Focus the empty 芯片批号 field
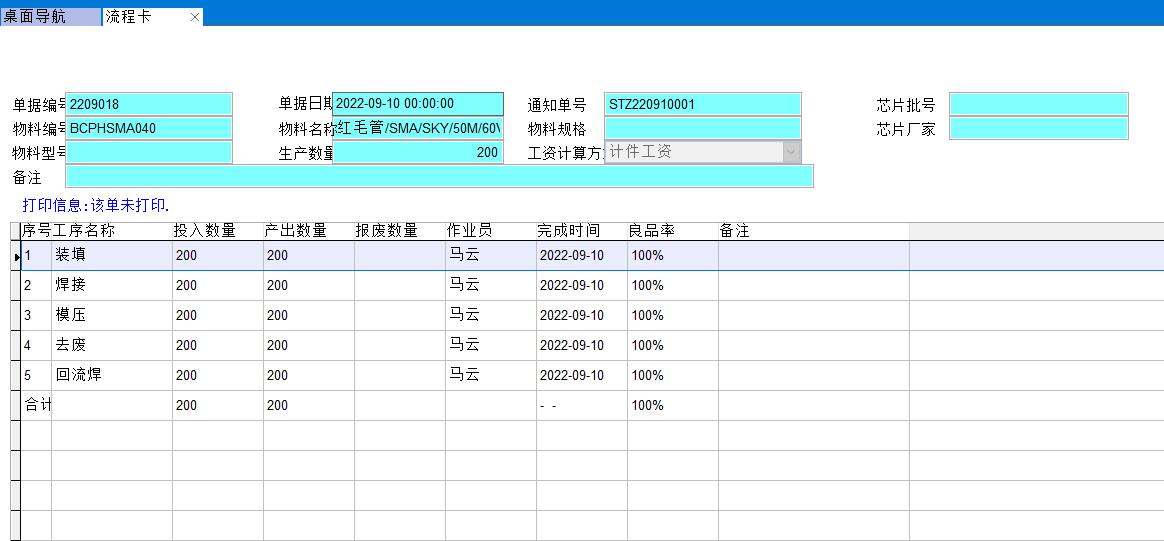Screen dimensions: 1164x541 coord(1038,104)
